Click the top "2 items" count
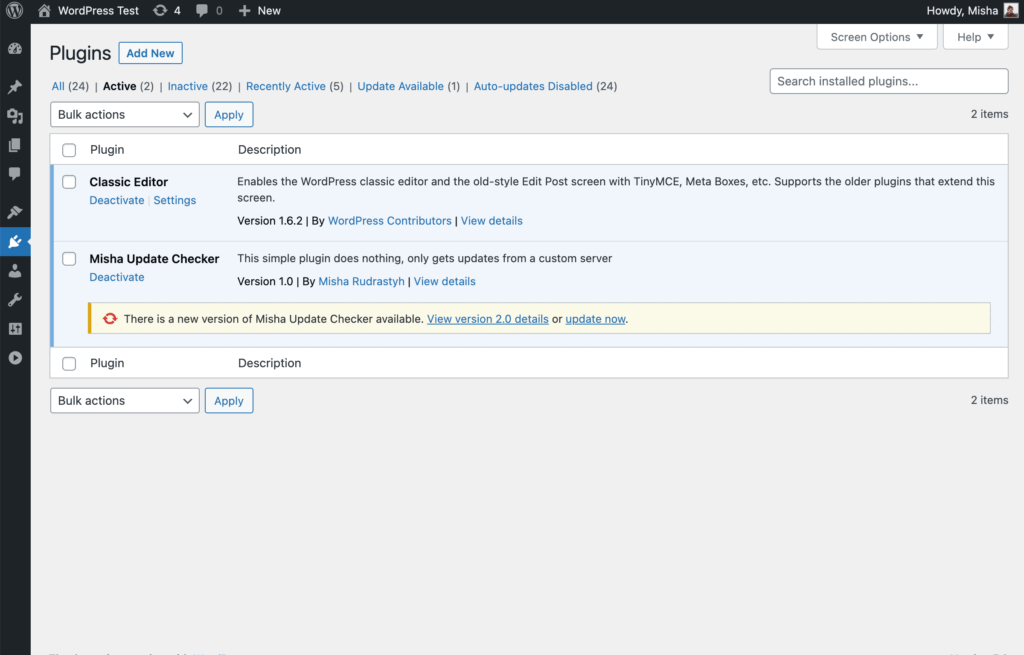 (989, 114)
